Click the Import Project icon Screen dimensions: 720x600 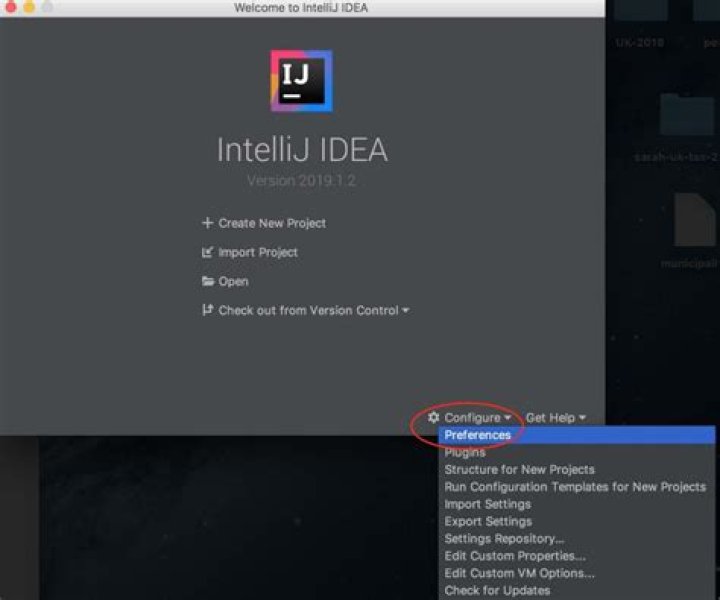tap(208, 253)
